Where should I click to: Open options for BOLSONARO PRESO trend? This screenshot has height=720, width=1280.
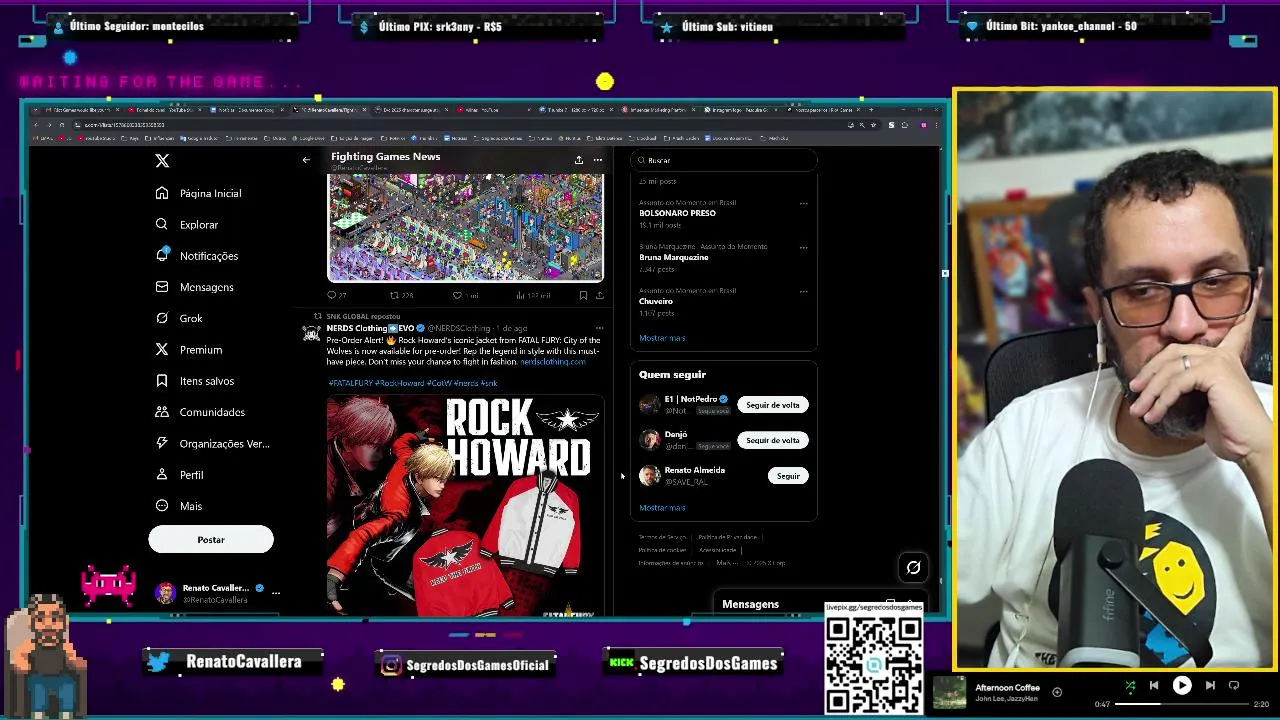[803, 204]
